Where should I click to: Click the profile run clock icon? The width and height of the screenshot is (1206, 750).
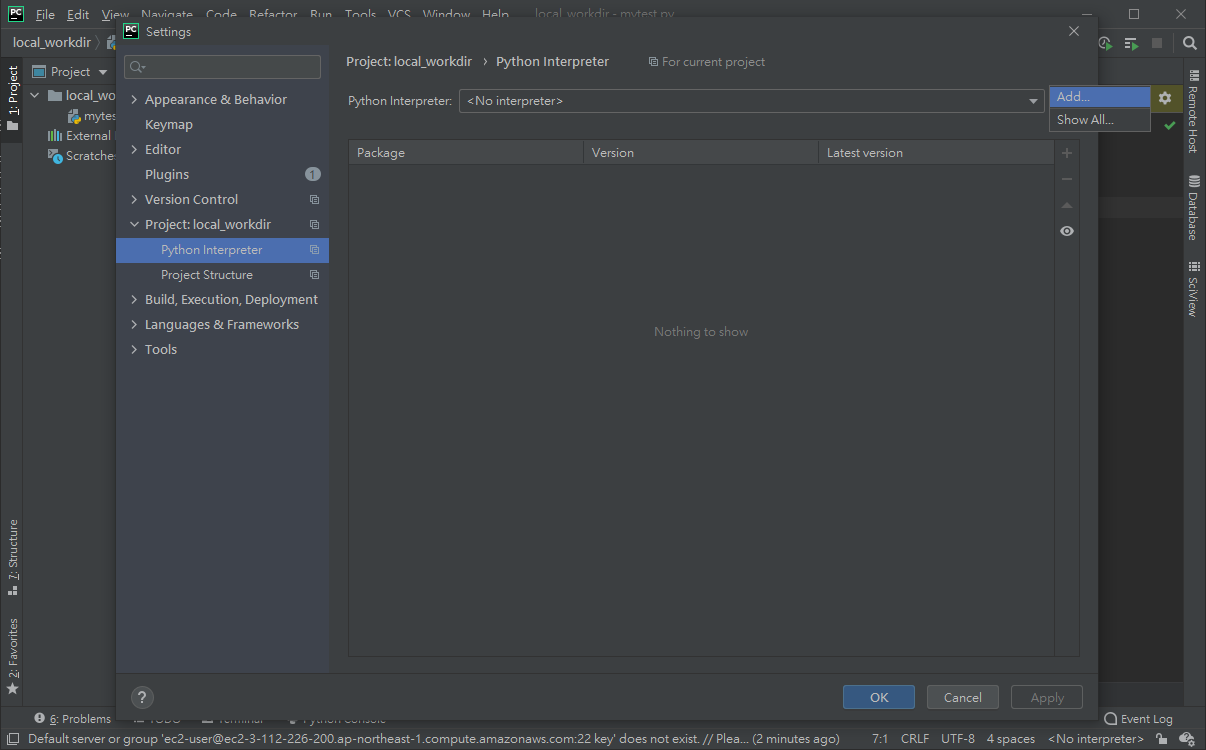(x=1105, y=43)
